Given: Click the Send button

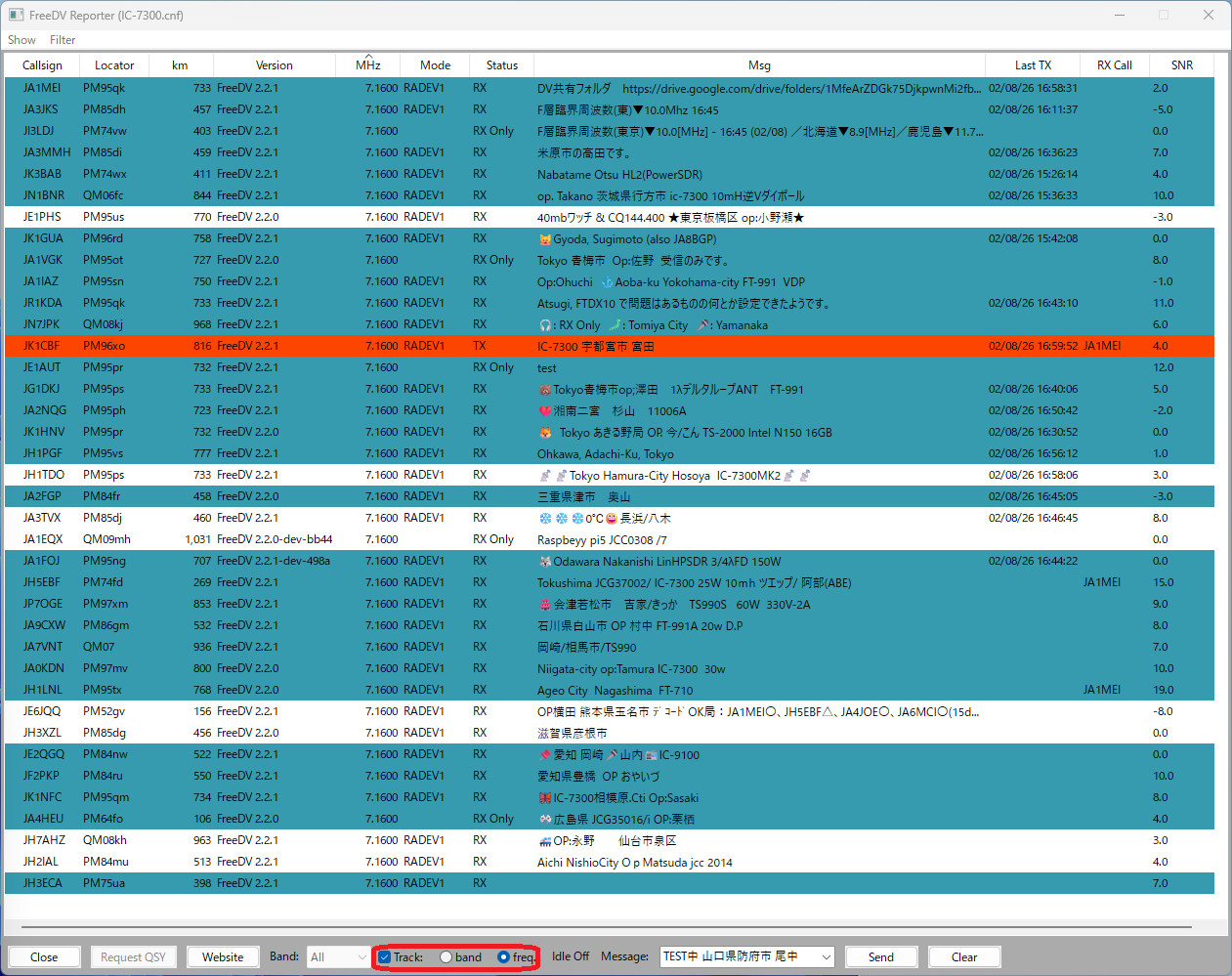Looking at the screenshot, I should (881, 957).
